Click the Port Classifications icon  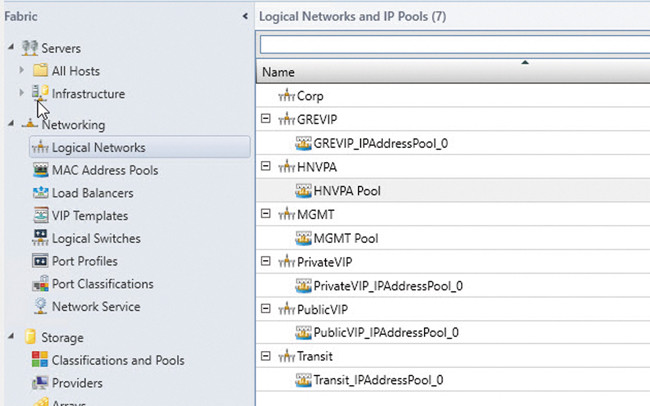point(41,284)
